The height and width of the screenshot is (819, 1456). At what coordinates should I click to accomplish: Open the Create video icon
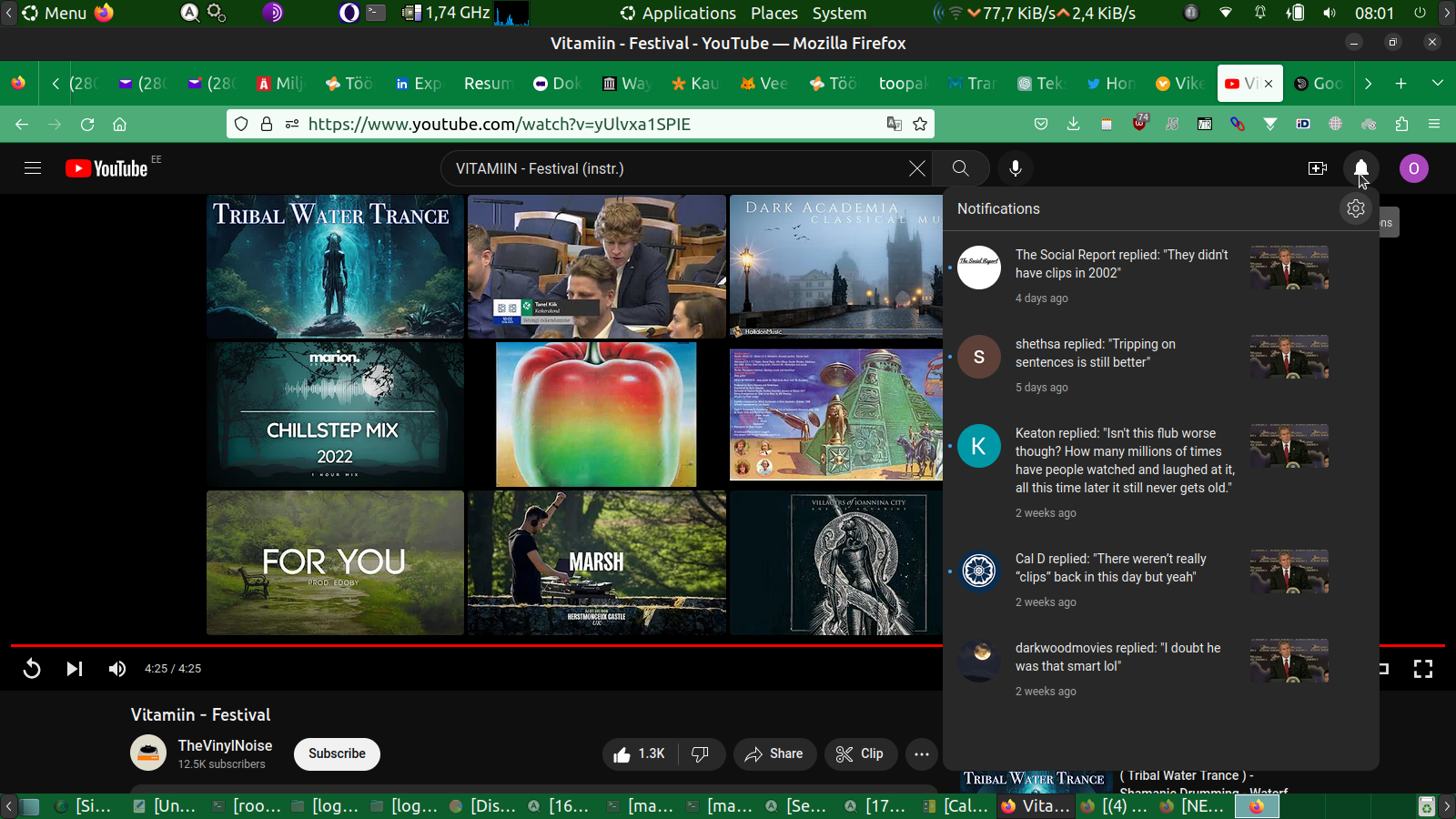1317,168
